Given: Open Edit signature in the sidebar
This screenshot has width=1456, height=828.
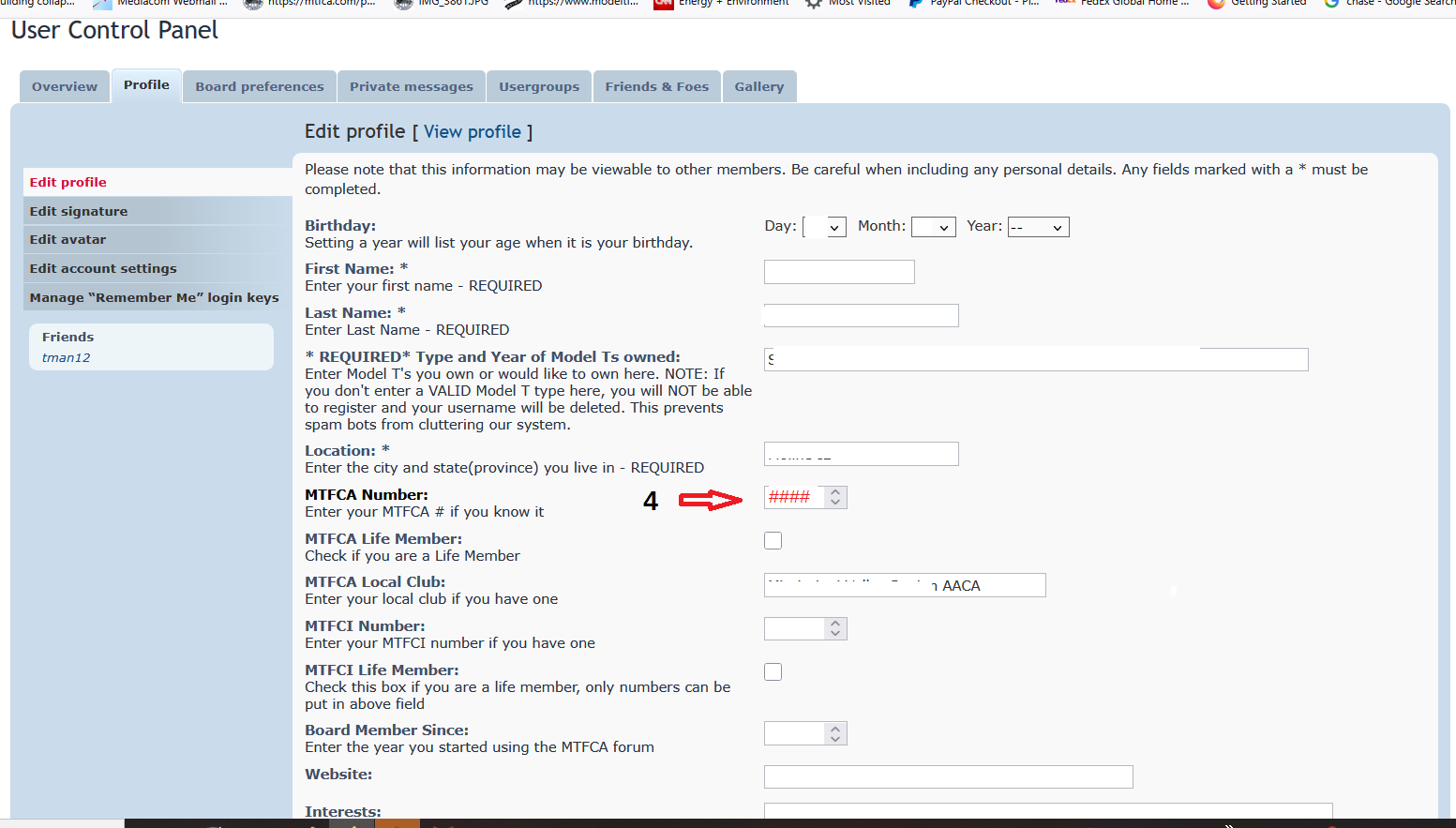Looking at the screenshot, I should (x=79, y=211).
